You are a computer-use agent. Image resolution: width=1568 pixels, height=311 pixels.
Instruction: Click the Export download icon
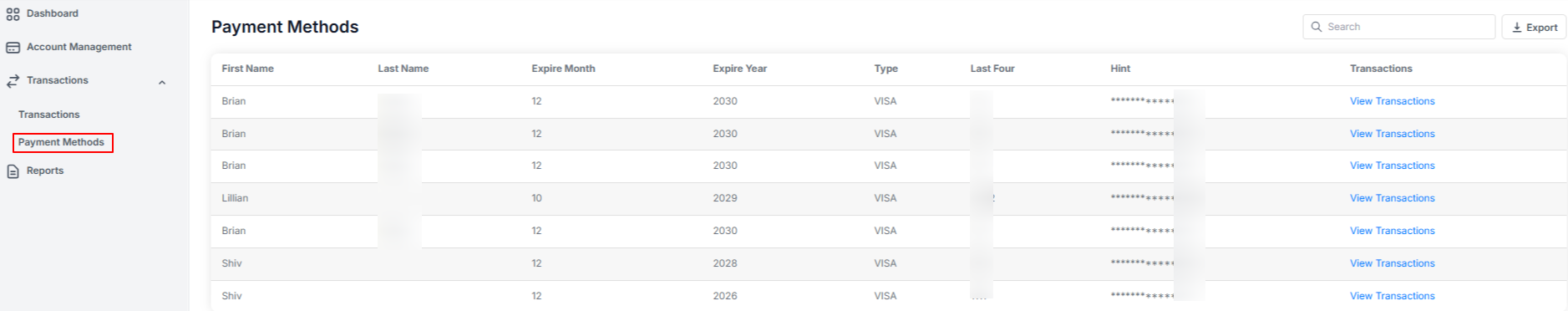[1517, 28]
